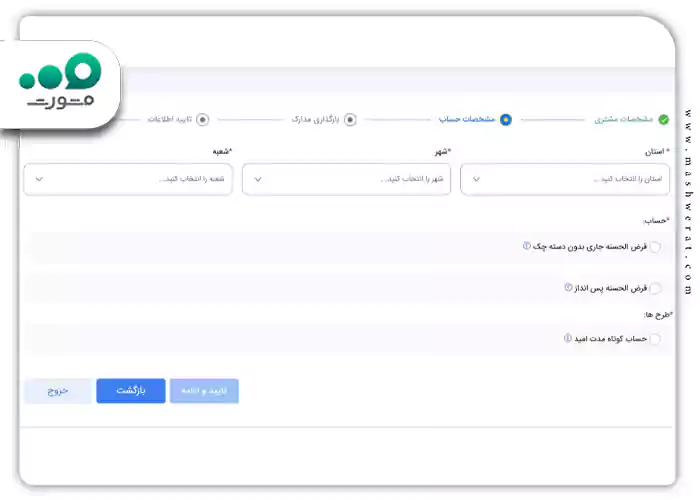700x500 pixels.
Task: Click the خروج button
Action: click(58, 391)
